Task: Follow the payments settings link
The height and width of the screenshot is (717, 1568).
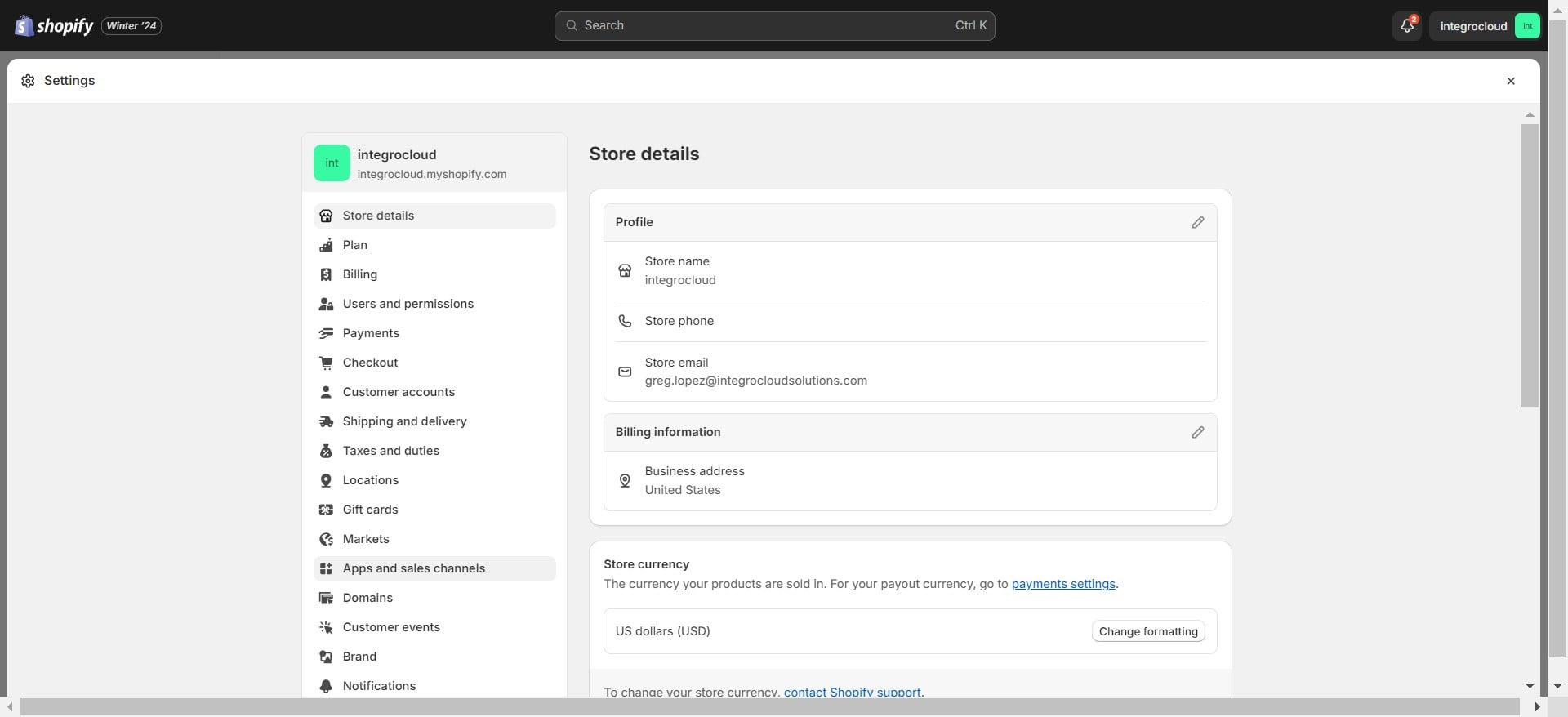Action: pos(1062,584)
